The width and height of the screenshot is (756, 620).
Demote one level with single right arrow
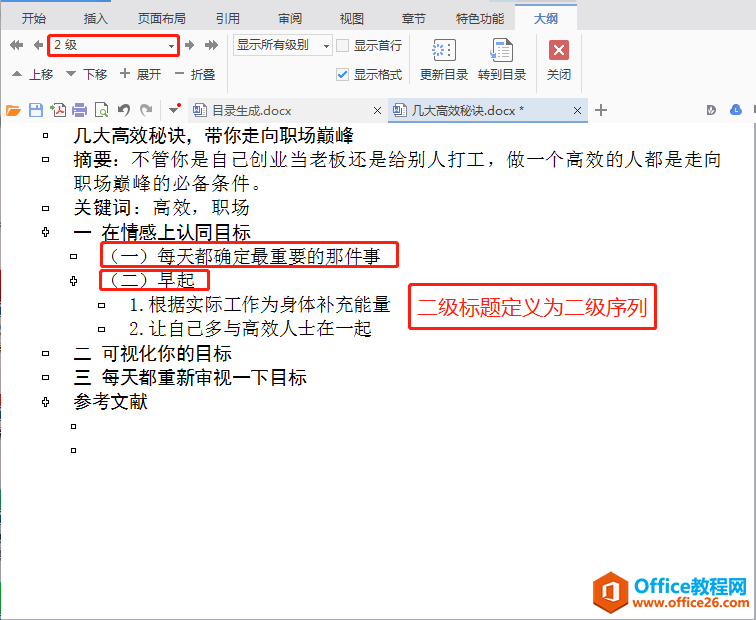click(x=189, y=45)
